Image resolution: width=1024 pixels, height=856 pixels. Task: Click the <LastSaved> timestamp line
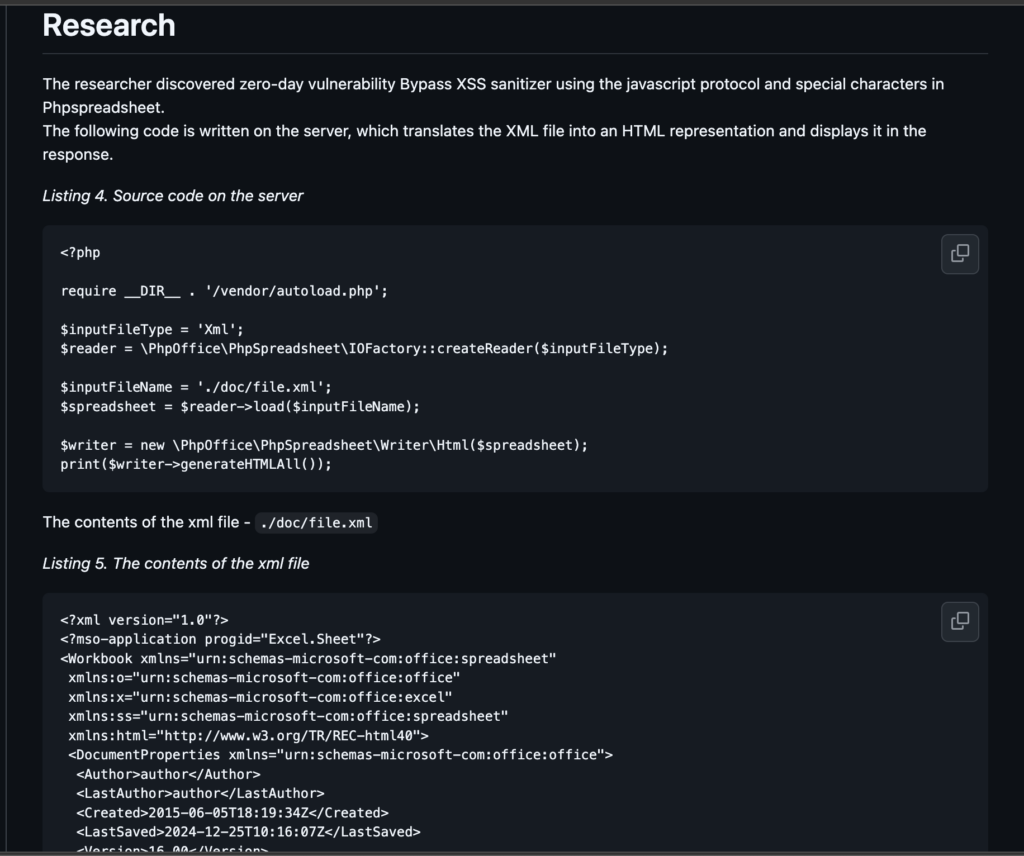click(248, 832)
